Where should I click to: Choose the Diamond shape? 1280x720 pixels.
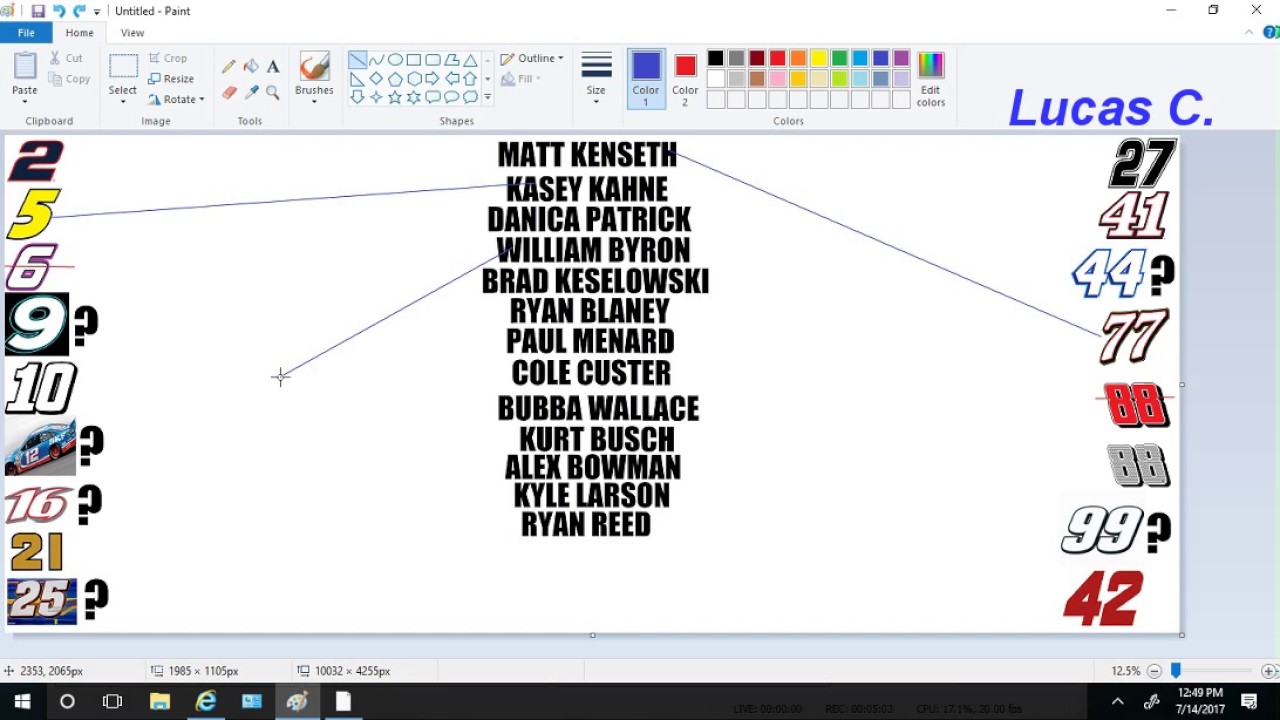376,79
